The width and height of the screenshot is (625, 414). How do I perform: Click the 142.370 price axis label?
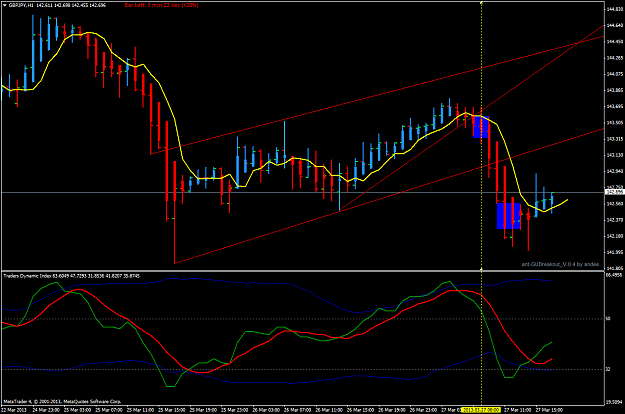615,220
